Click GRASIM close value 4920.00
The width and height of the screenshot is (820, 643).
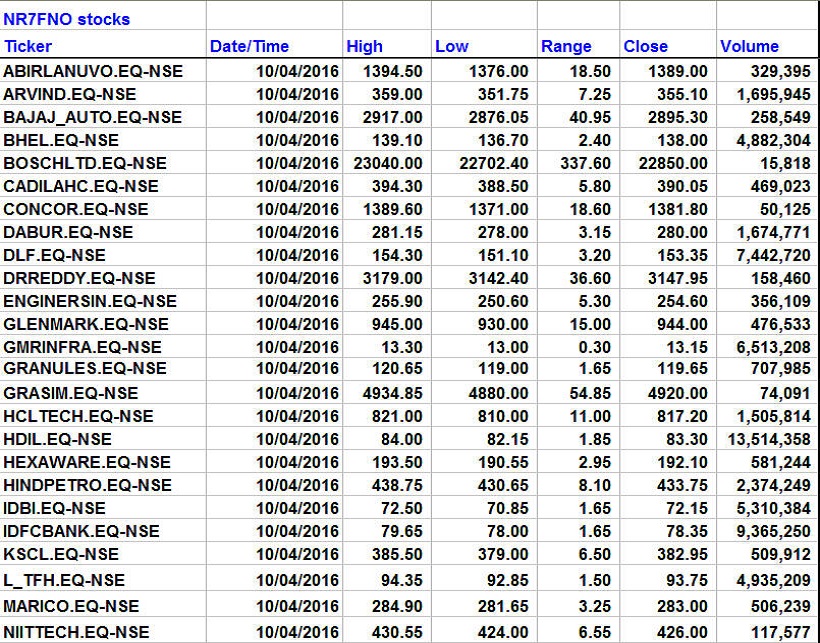pos(678,393)
